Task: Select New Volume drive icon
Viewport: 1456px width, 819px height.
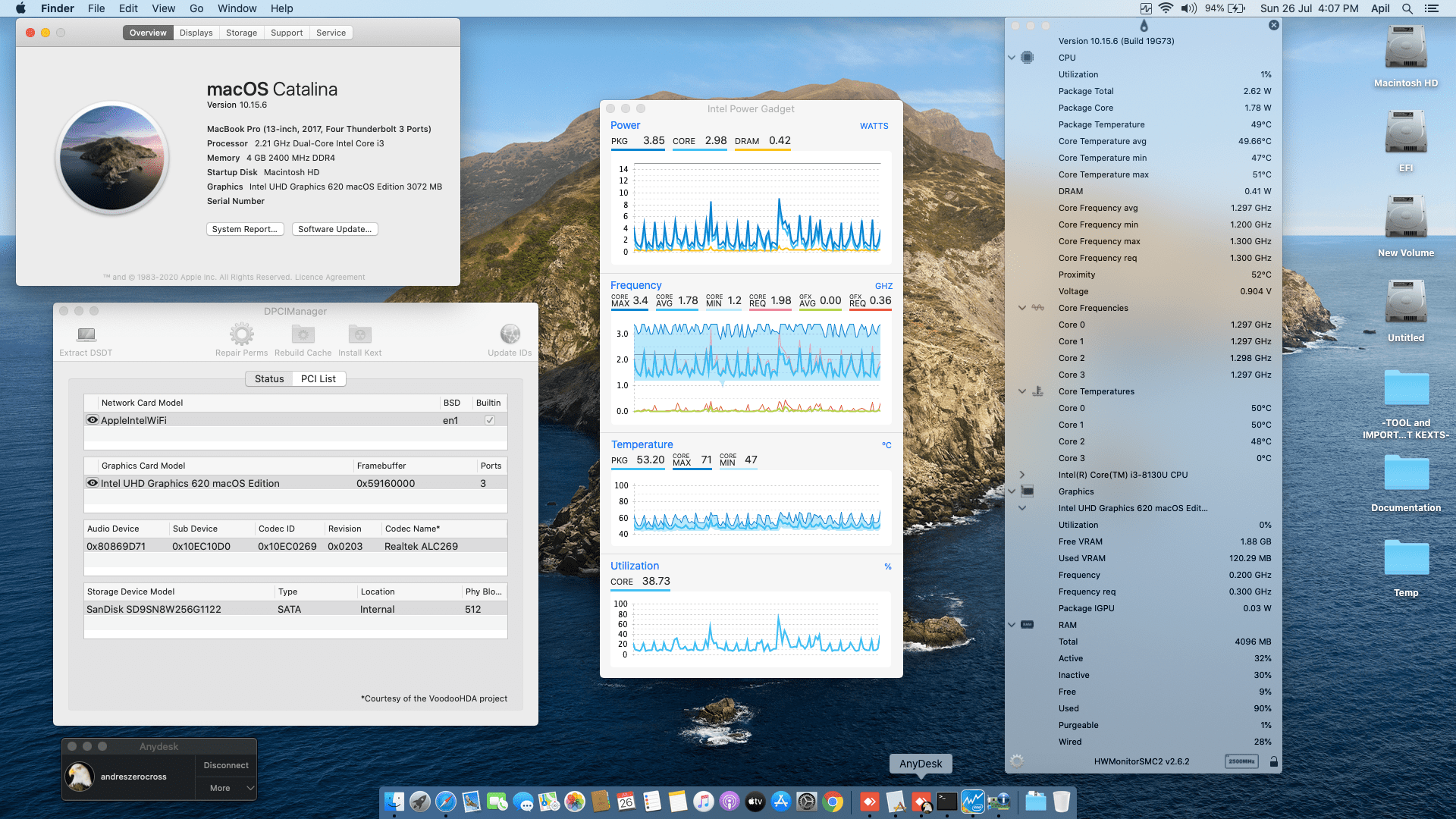Action: point(1405,218)
